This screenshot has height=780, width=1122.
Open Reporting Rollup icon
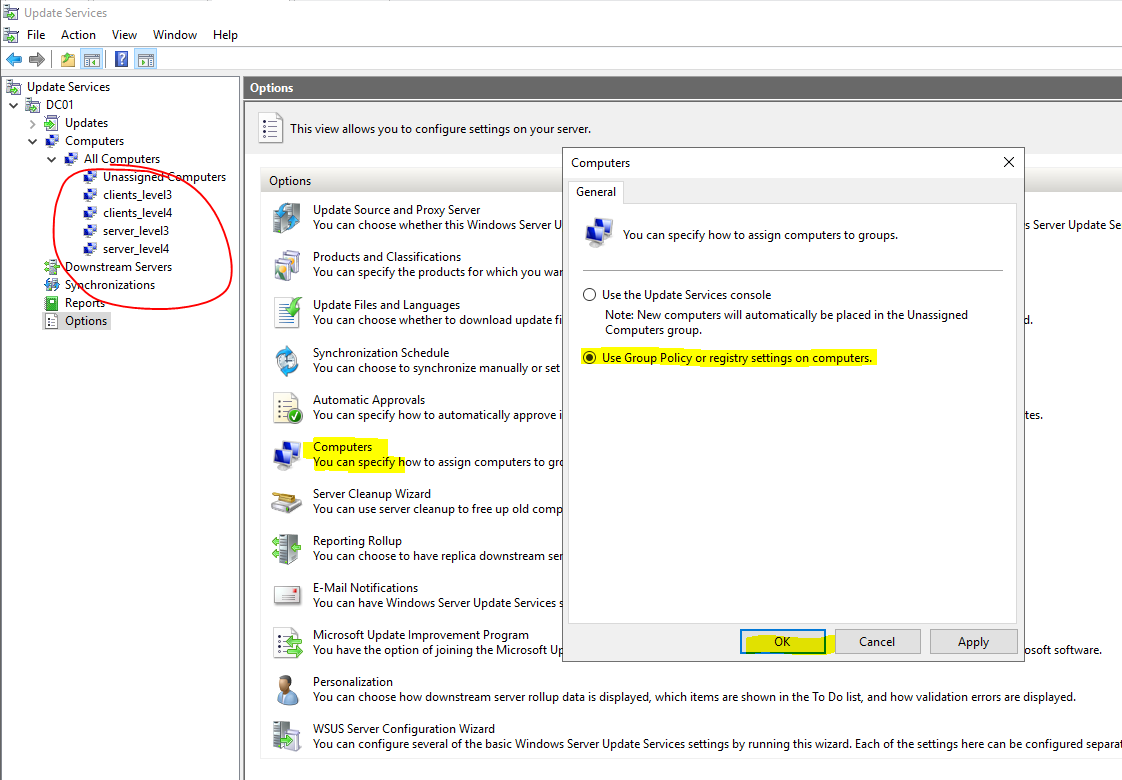(x=287, y=549)
